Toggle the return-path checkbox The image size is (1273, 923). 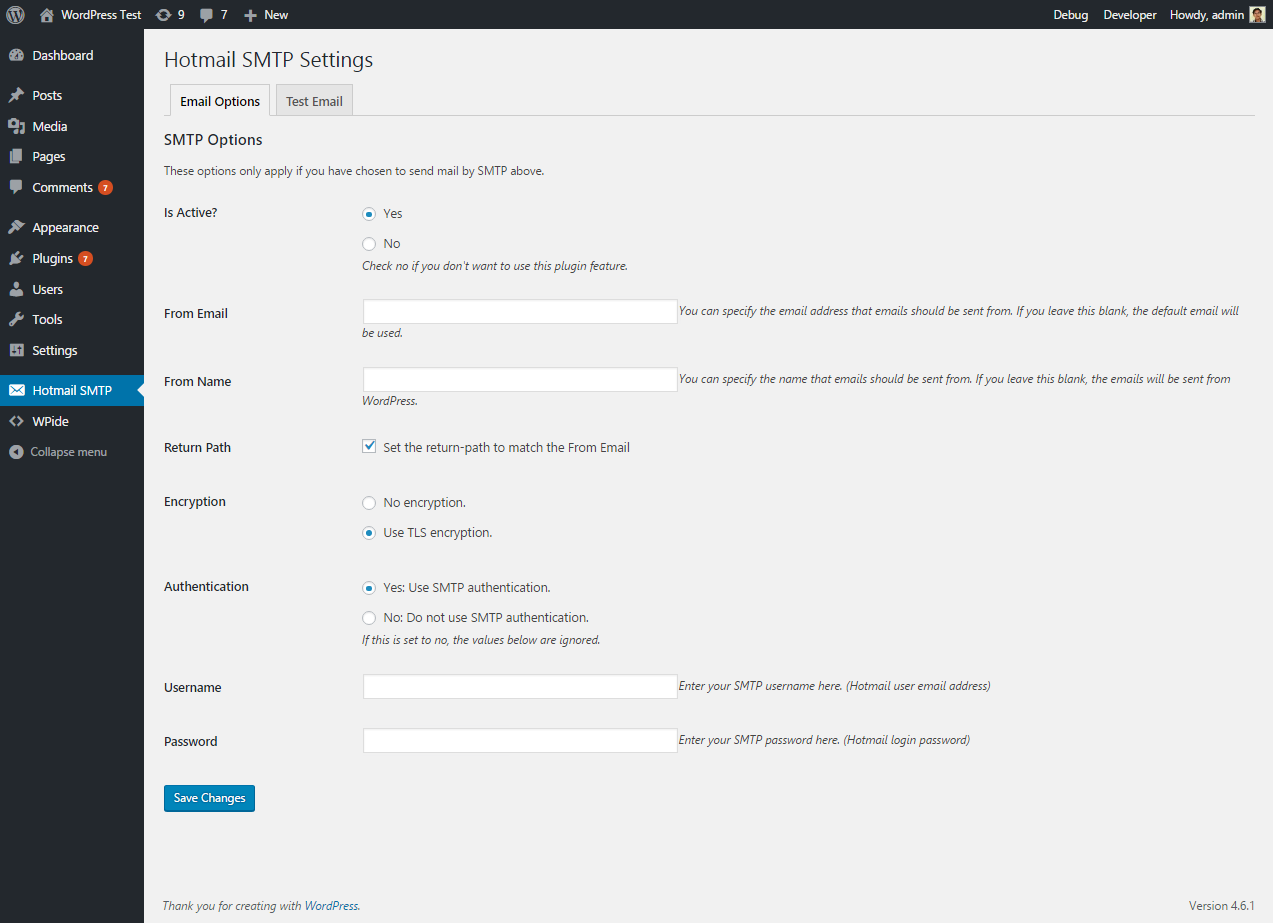tap(369, 447)
